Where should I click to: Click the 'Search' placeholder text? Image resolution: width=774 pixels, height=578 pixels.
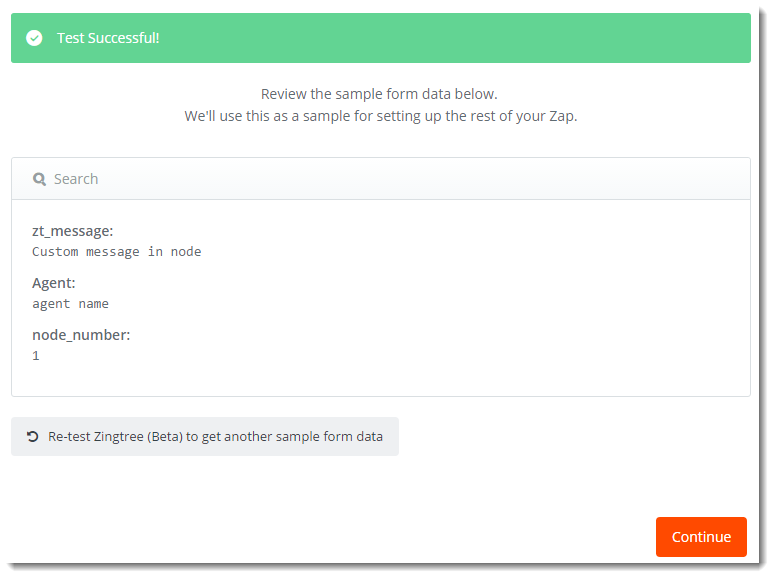(76, 179)
